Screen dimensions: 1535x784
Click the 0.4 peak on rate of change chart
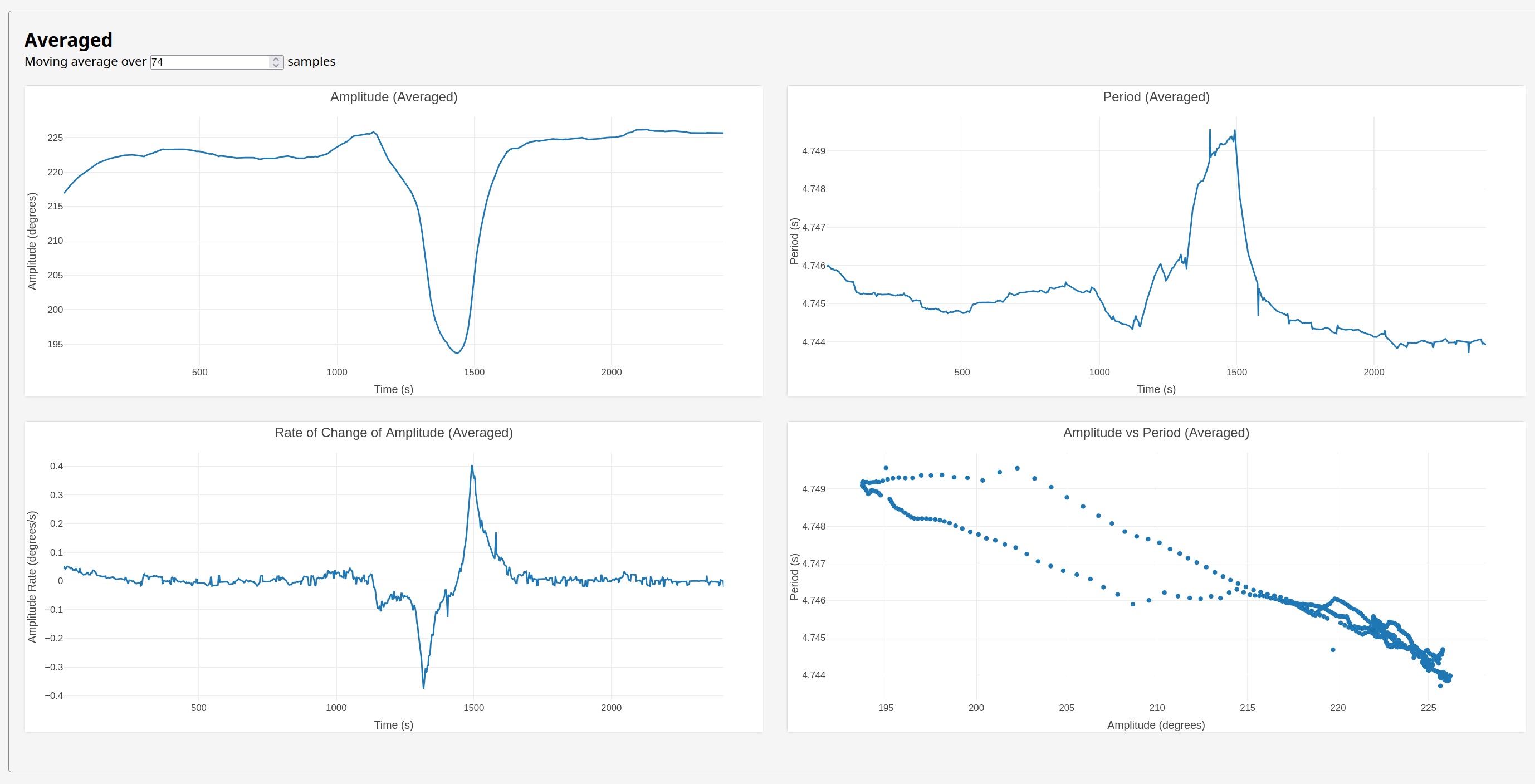[472, 467]
